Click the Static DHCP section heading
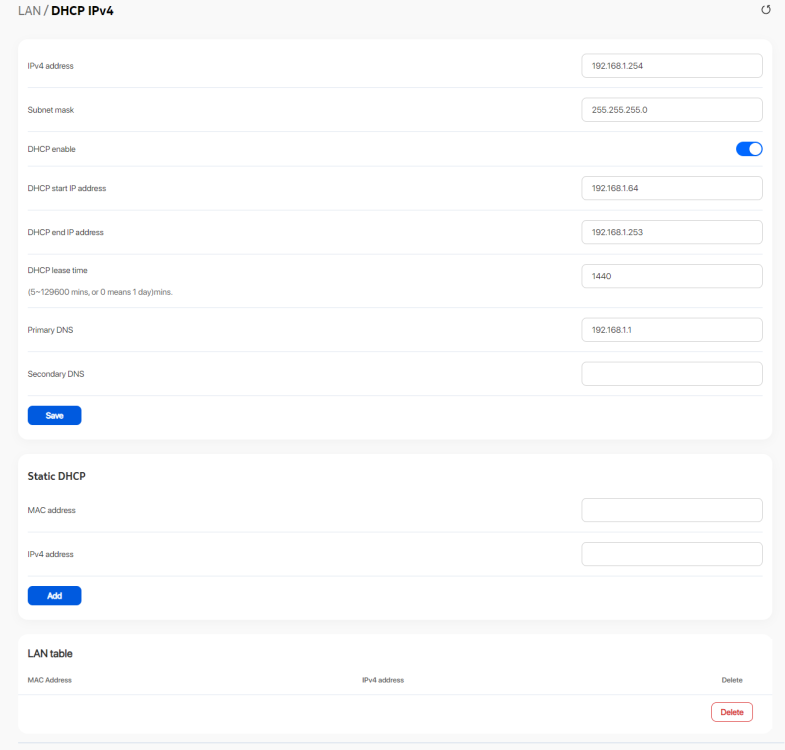This screenshot has width=785, height=750. pos(57,476)
